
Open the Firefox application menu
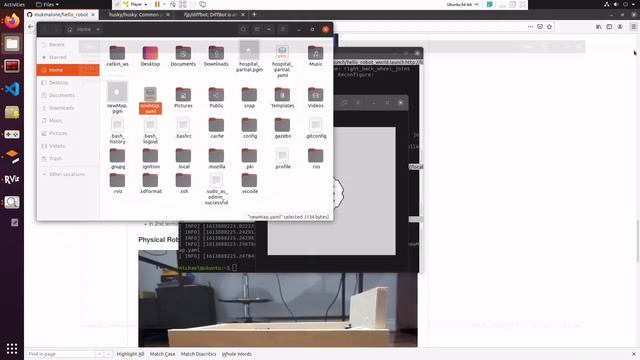pos(633,27)
